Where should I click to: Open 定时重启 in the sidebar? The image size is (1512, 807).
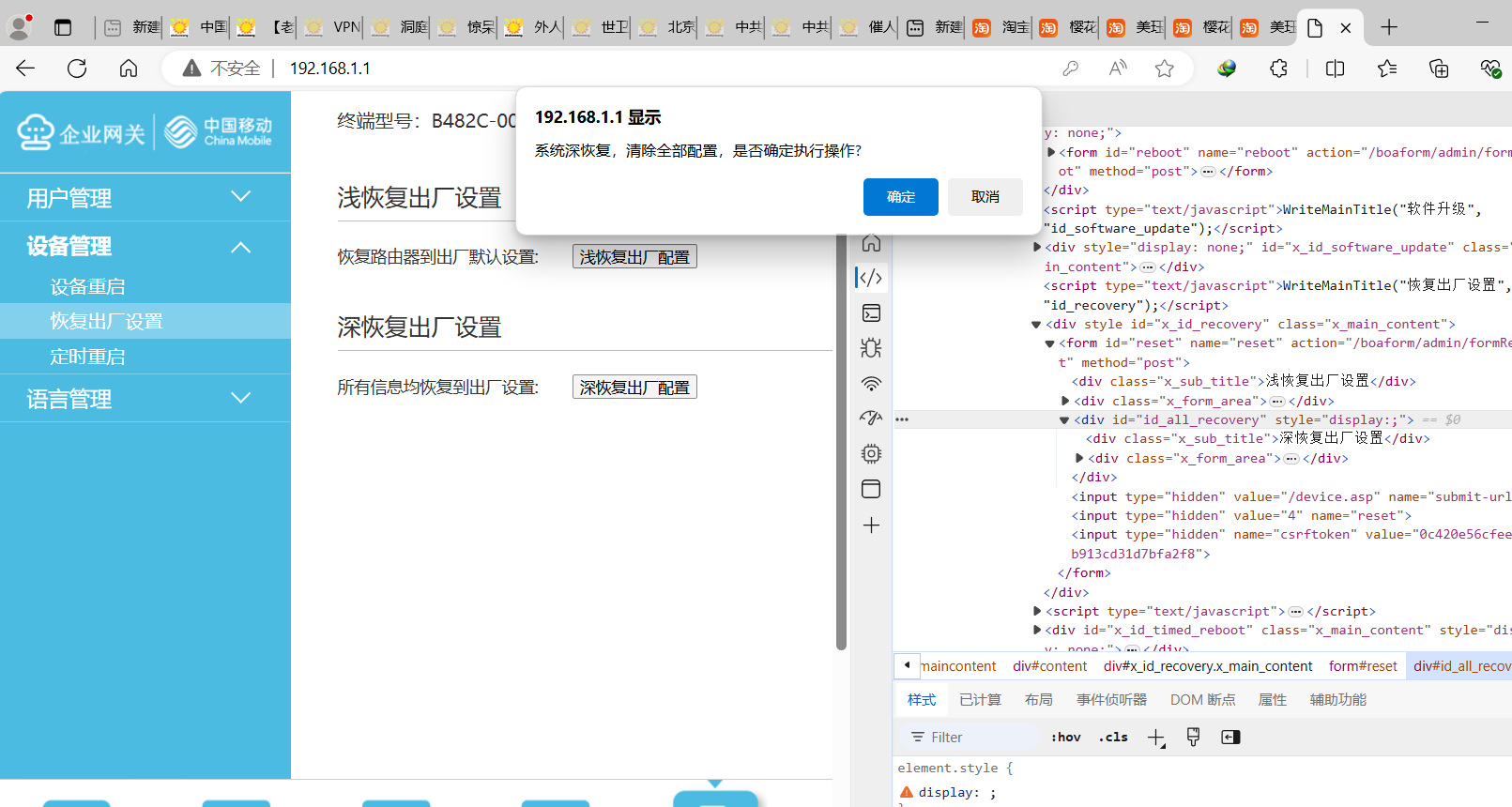point(87,357)
